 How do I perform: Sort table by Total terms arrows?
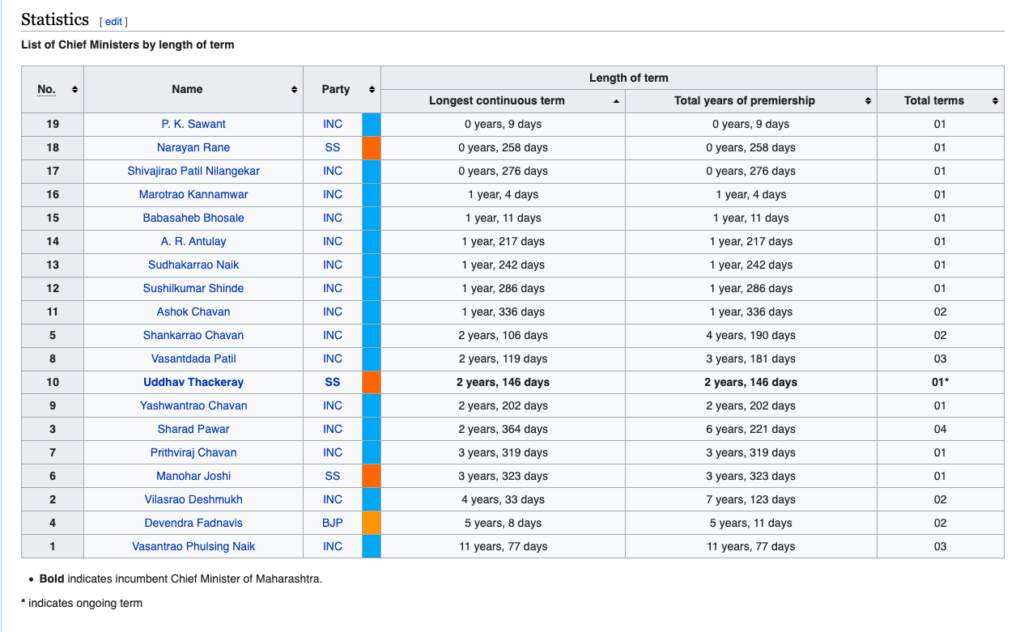click(x=995, y=101)
